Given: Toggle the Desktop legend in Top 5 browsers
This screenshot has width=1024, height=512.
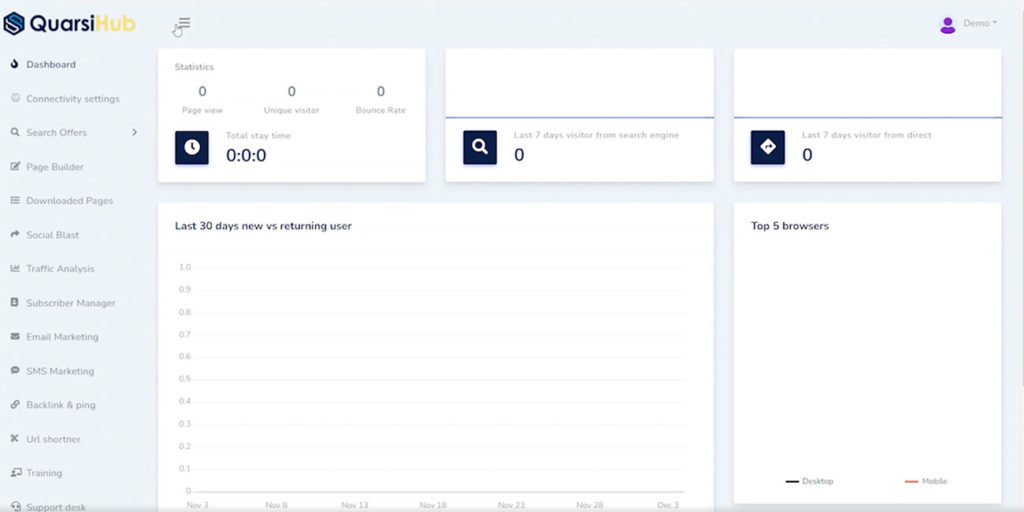Looking at the screenshot, I should pos(810,481).
